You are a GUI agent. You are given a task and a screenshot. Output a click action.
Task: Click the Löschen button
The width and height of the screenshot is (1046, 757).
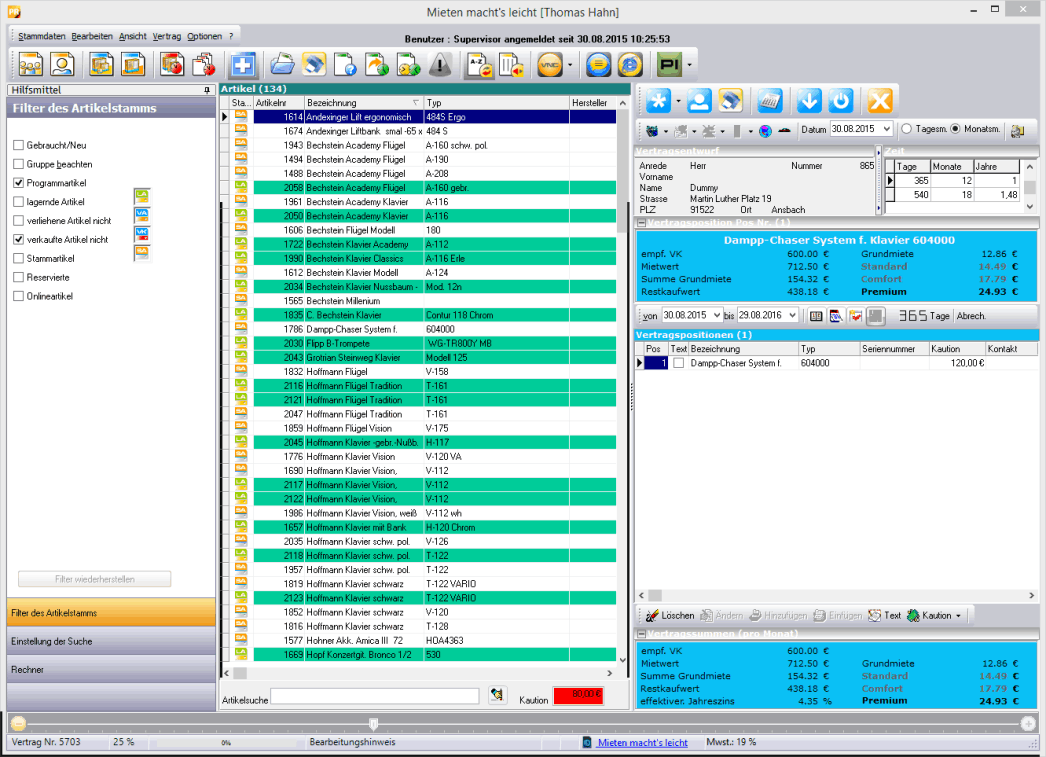pyautogui.click(x=670, y=616)
